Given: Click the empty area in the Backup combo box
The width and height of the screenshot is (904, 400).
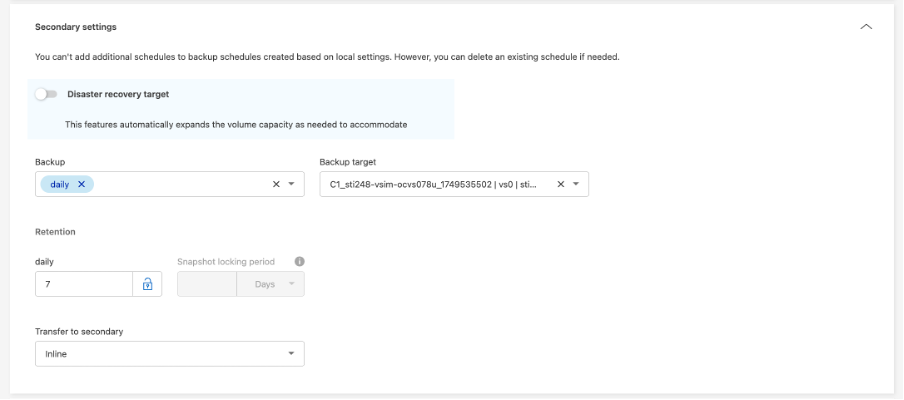Looking at the screenshot, I should tap(182, 184).
